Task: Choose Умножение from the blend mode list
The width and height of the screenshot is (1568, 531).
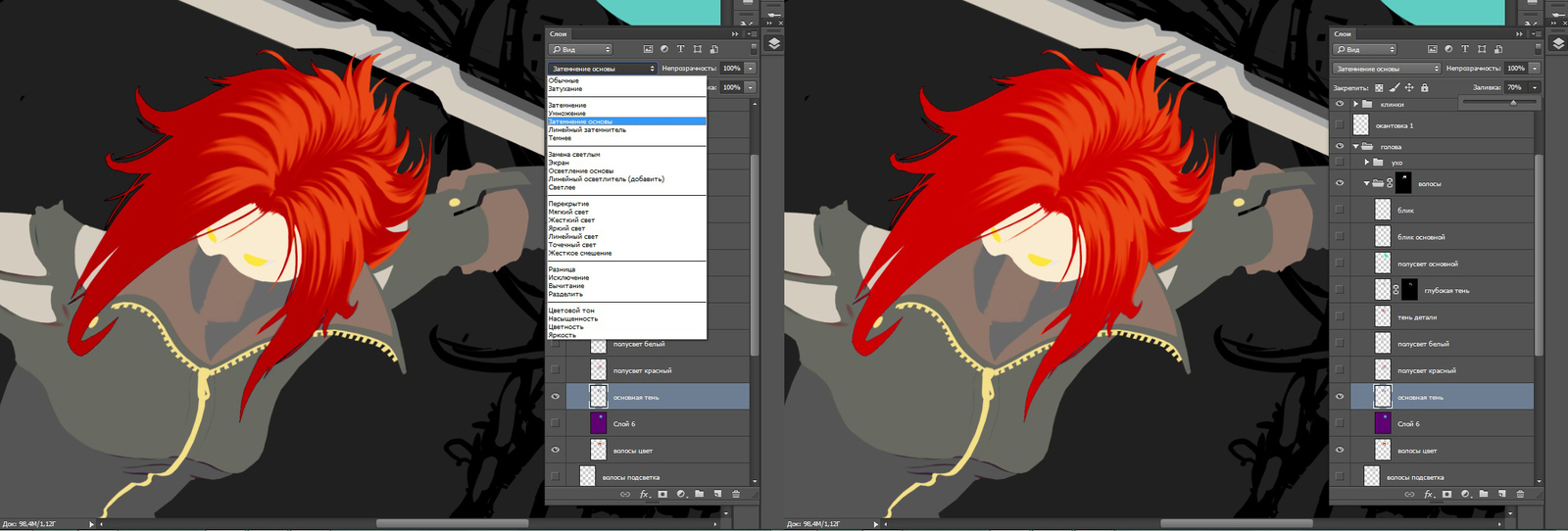Action: 567,114
